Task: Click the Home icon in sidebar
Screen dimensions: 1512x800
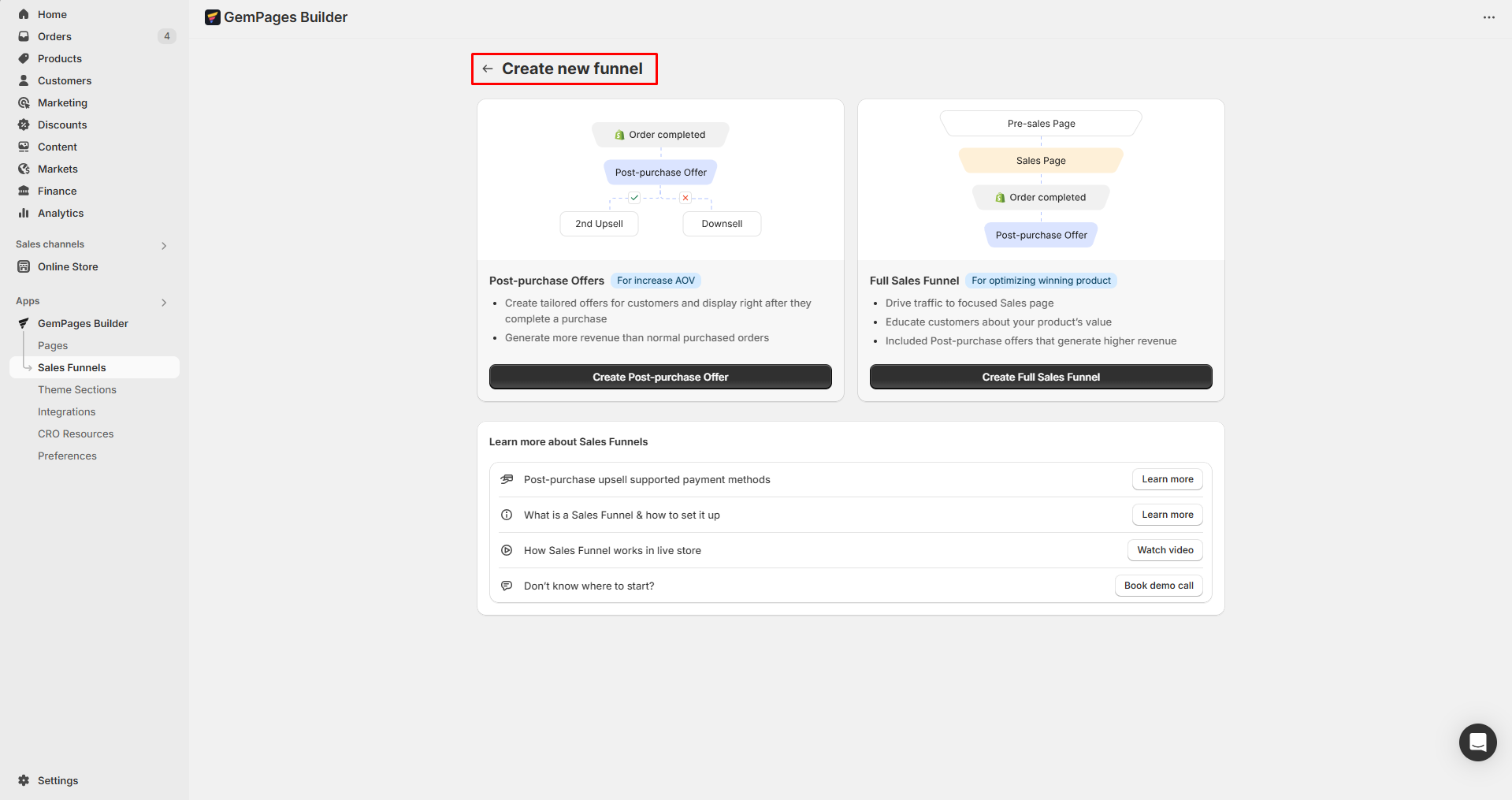Action: pos(24,14)
